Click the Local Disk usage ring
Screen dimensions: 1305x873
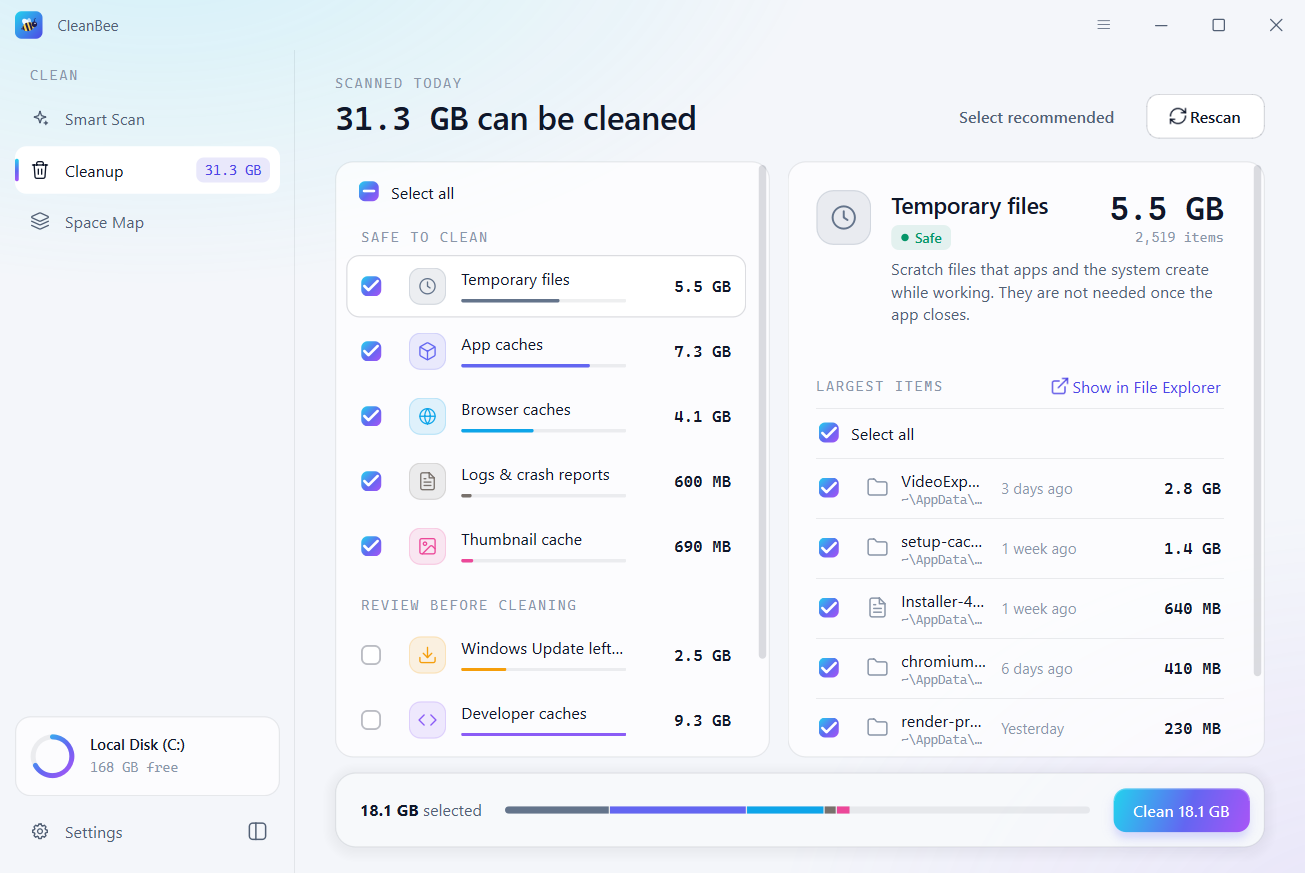pyautogui.click(x=52, y=756)
